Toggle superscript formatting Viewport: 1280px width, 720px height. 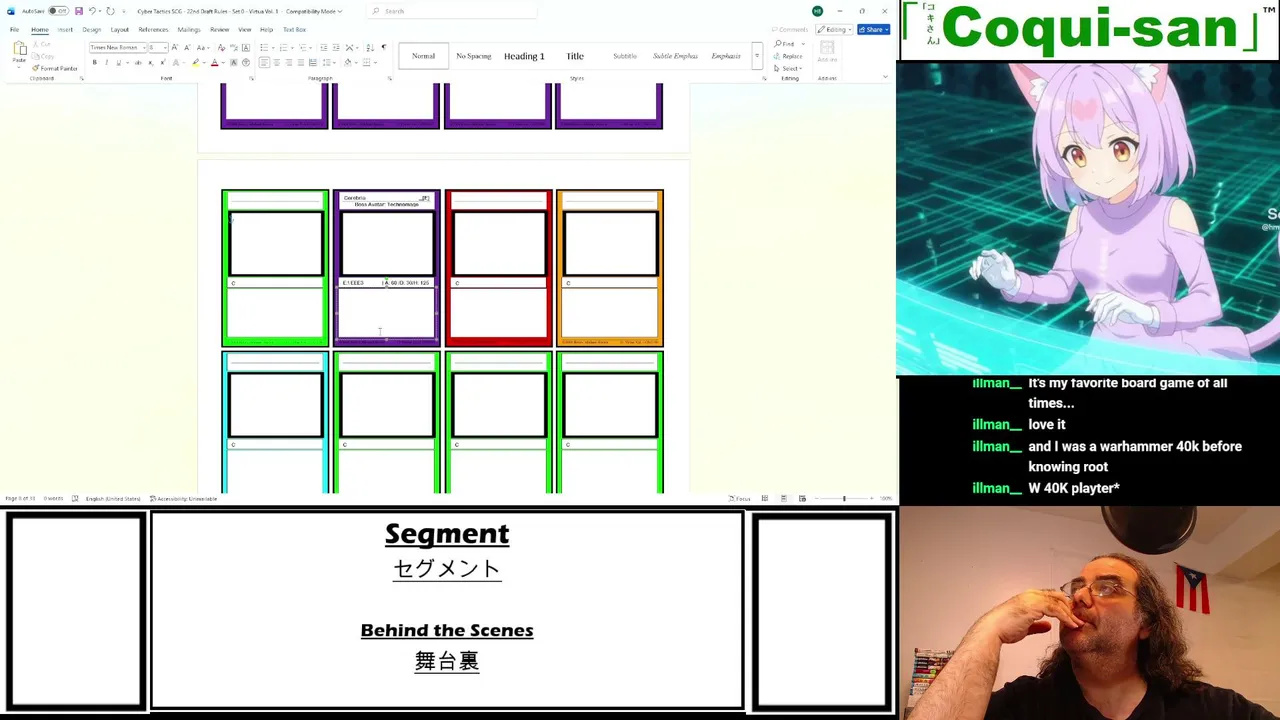[x=163, y=62]
